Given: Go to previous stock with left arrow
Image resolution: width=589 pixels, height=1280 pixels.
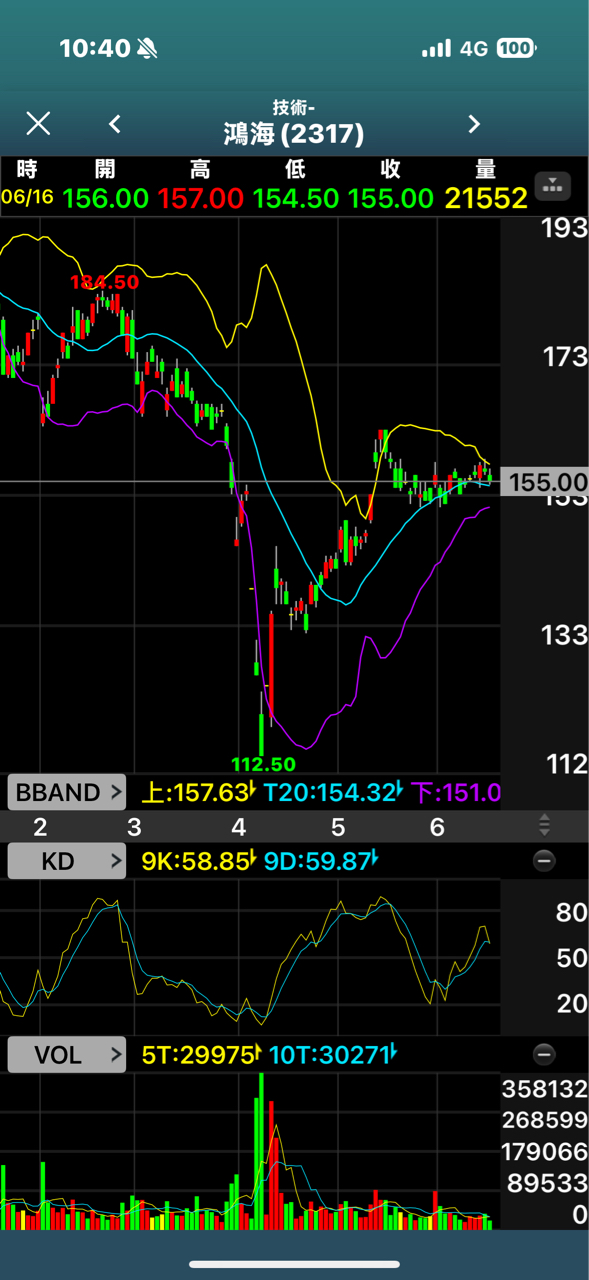Looking at the screenshot, I should coord(115,124).
